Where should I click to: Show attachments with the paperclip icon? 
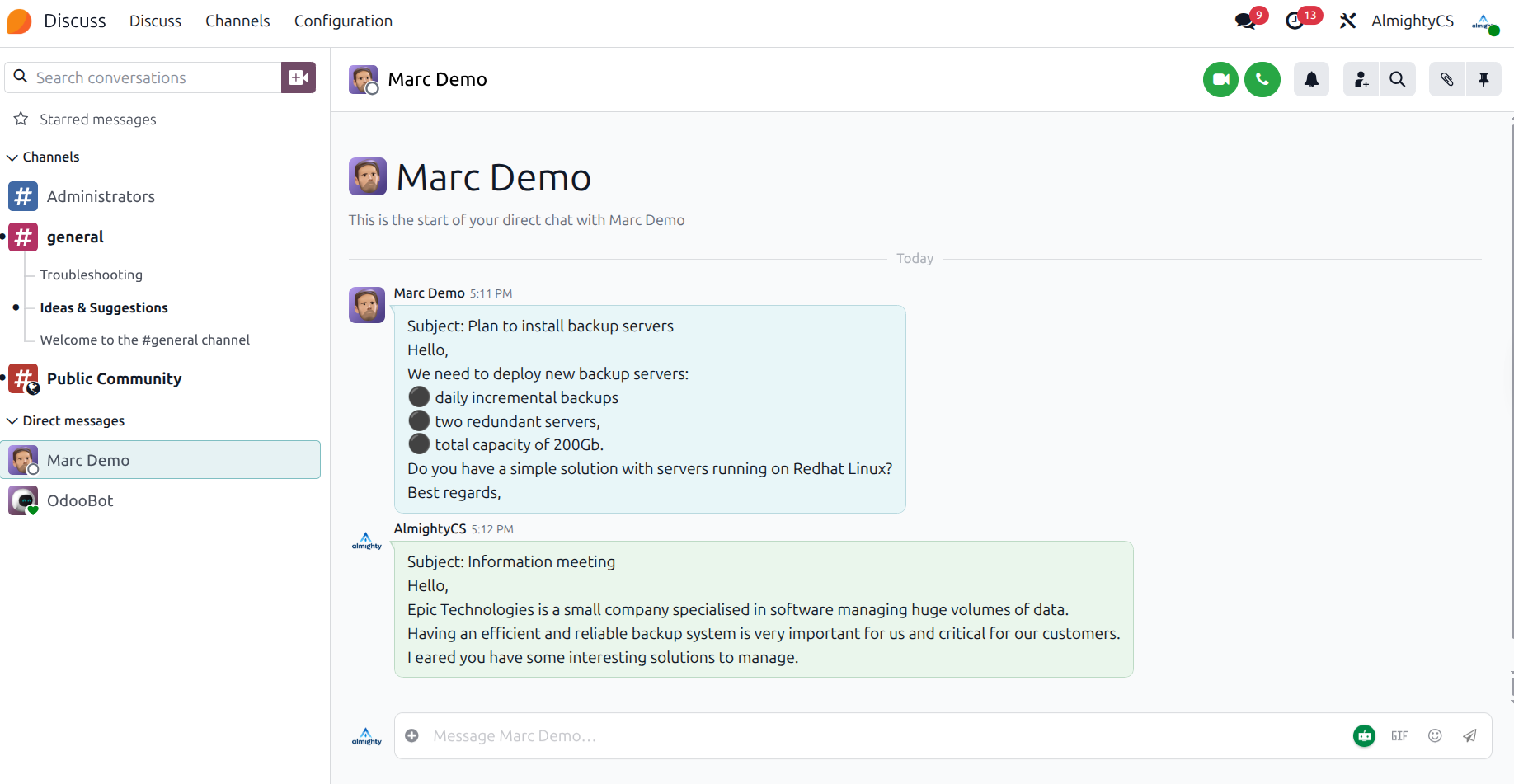coord(1447,80)
